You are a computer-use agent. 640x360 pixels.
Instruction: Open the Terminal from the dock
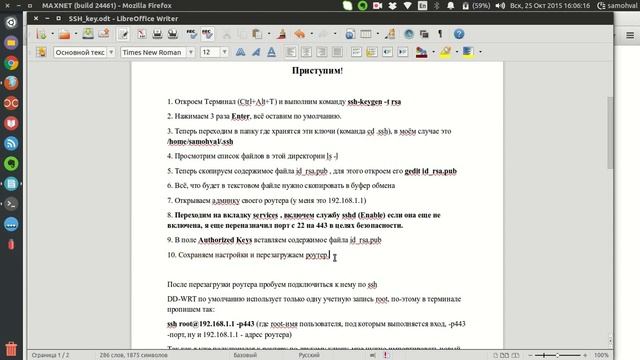click(11, 204)
